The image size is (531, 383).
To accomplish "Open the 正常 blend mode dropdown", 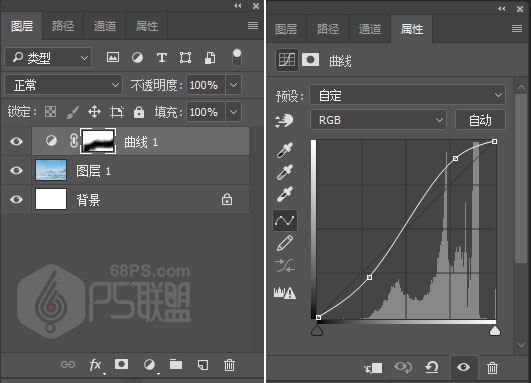I will [63, 85].
